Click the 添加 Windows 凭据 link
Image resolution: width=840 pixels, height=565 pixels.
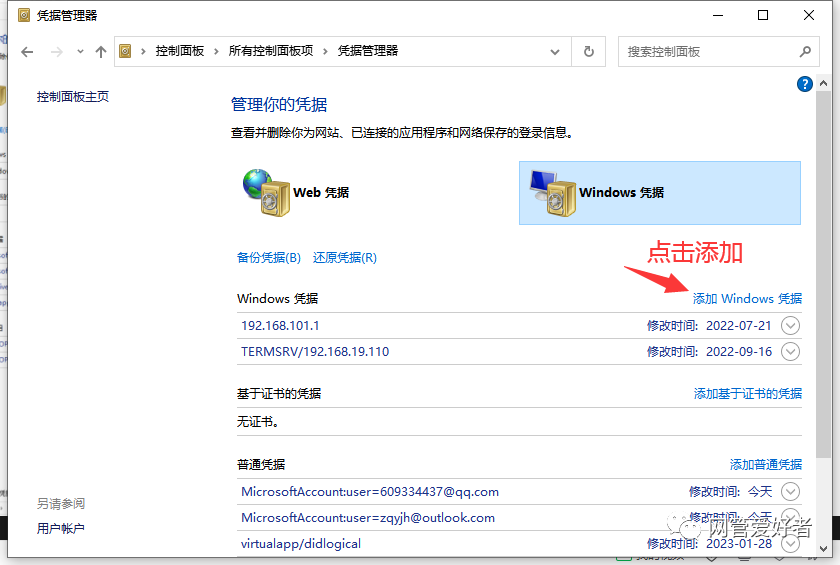pos(747,298)
